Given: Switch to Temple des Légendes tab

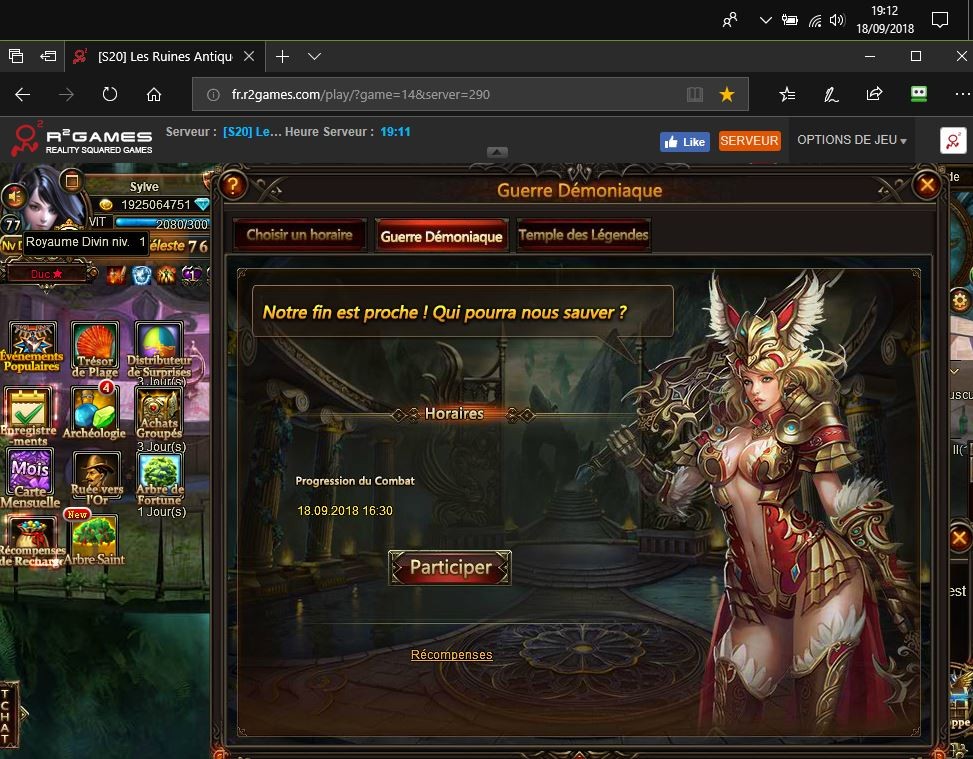Looking at the screenshot, I should [583, 235].
